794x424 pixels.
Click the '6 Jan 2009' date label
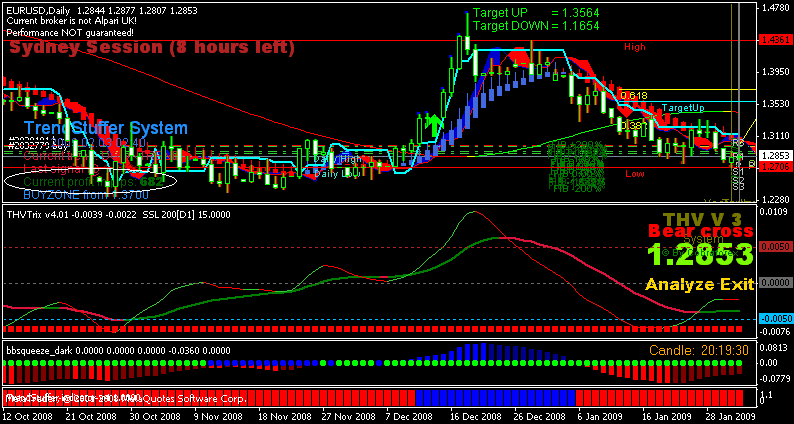click(x=601, y=414)
